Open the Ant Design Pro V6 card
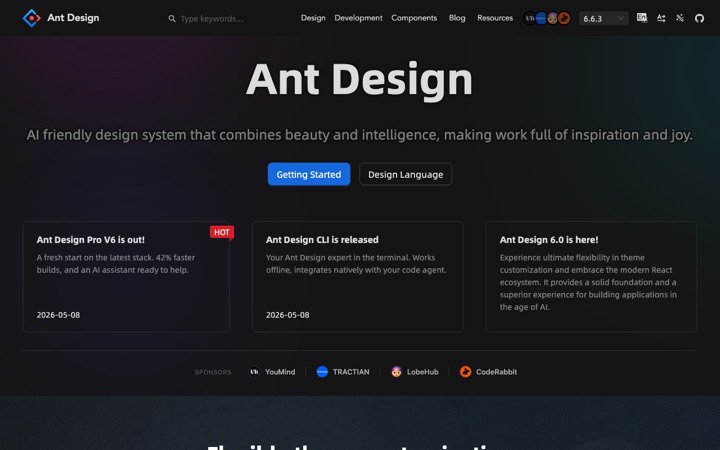Screen dimensions: 720x450 point(126,276)
